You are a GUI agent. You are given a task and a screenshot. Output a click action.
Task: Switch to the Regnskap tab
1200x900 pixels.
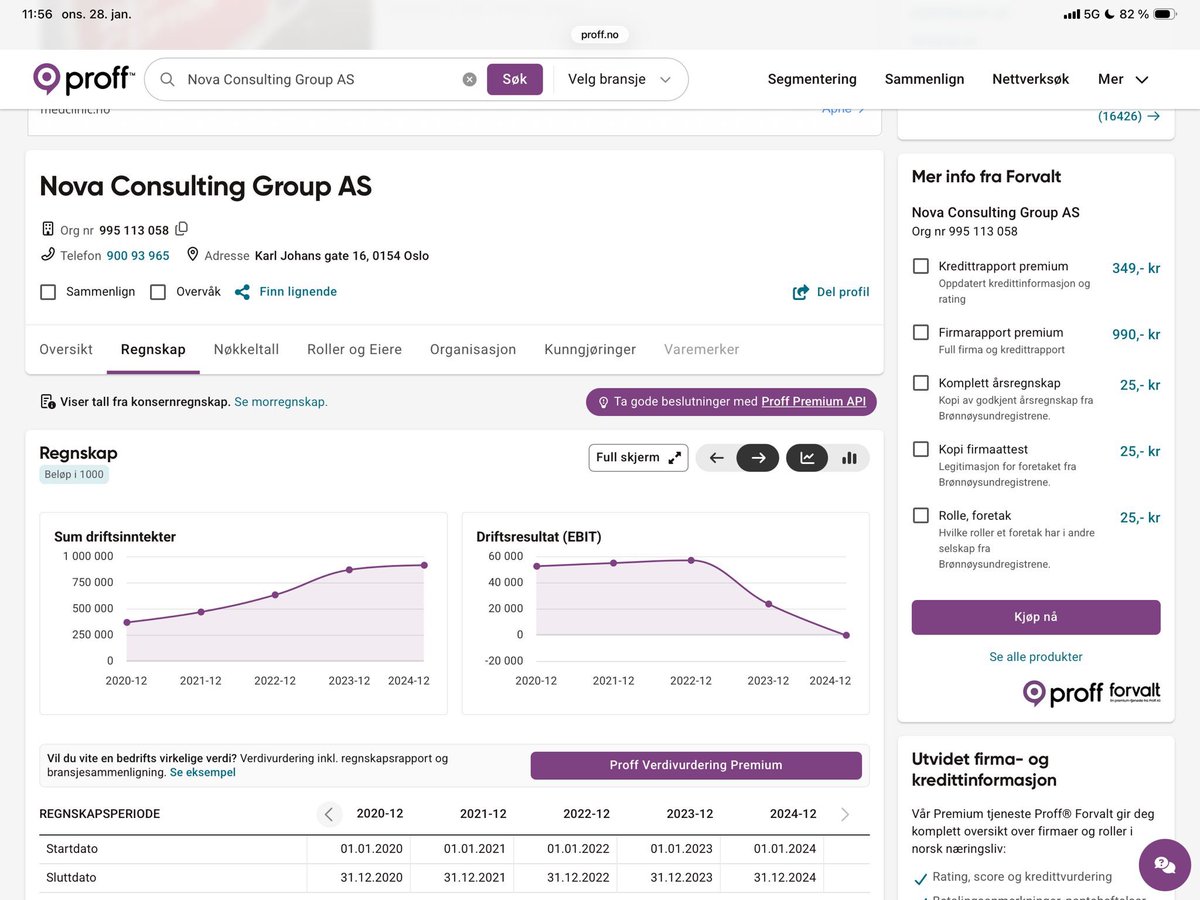[x=153, y=349]
